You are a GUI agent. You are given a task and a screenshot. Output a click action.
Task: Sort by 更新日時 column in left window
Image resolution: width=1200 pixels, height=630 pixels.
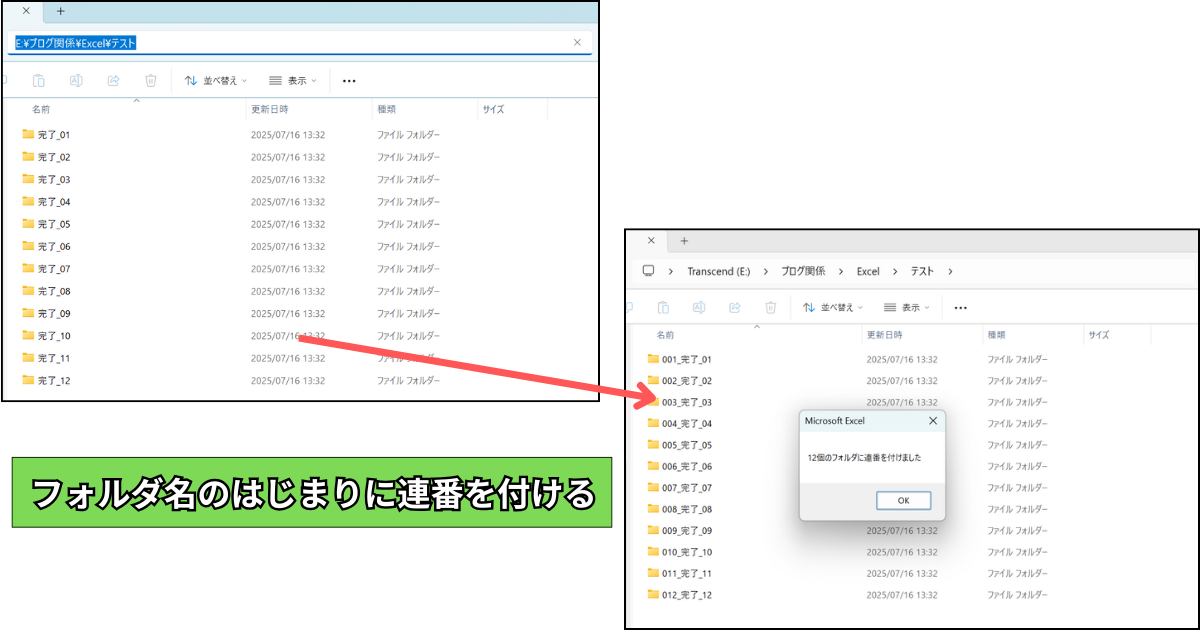(x=269, y=109)
